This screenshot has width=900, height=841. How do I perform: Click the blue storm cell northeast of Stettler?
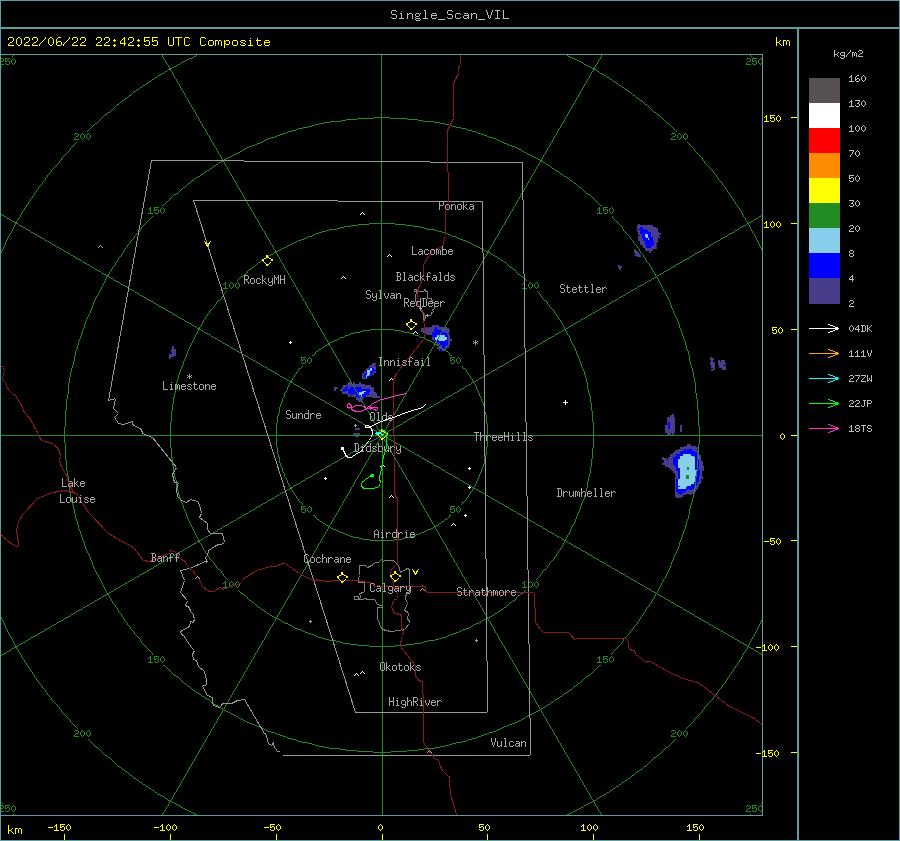(647, 238)
